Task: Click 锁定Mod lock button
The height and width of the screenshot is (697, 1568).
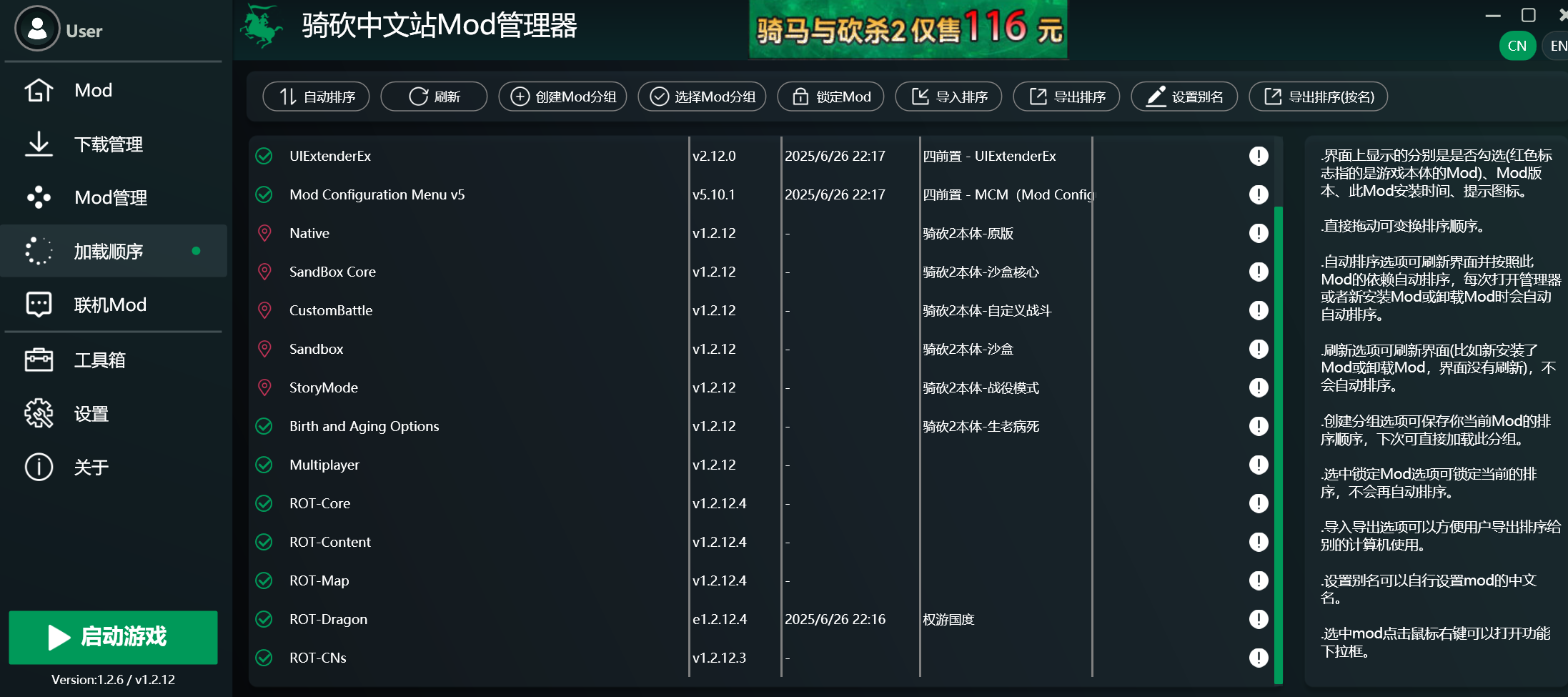Action: tap(830, 97)
